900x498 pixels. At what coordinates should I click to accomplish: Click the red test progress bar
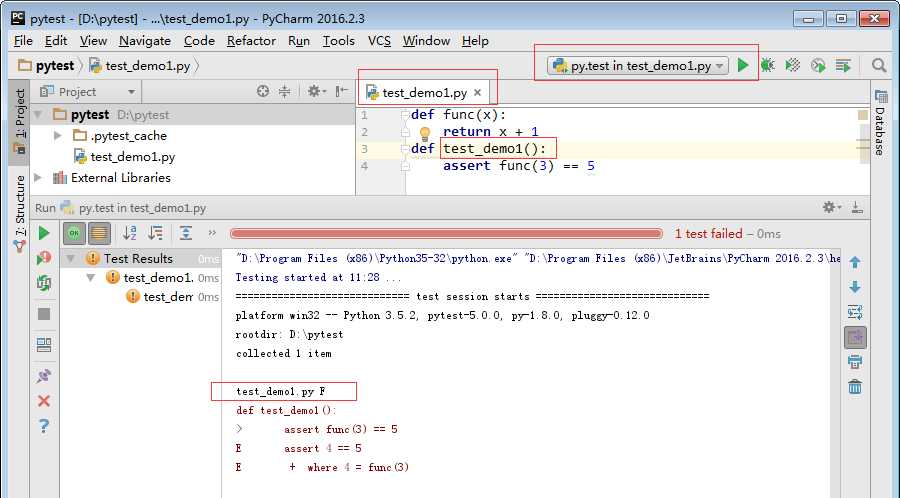pyautogui.click(x=446, y=234)
